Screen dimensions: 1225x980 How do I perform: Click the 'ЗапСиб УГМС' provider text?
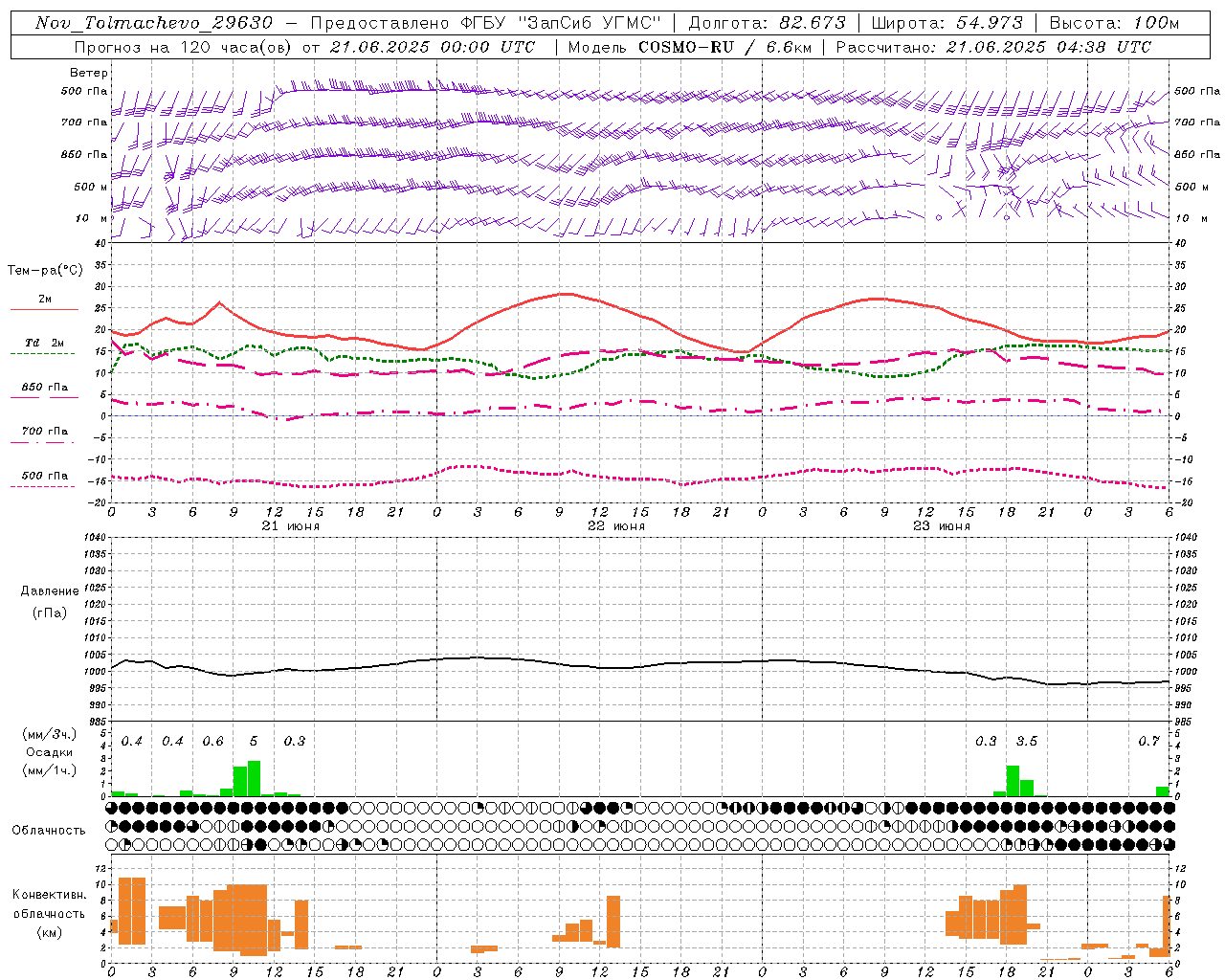point(591,23)
